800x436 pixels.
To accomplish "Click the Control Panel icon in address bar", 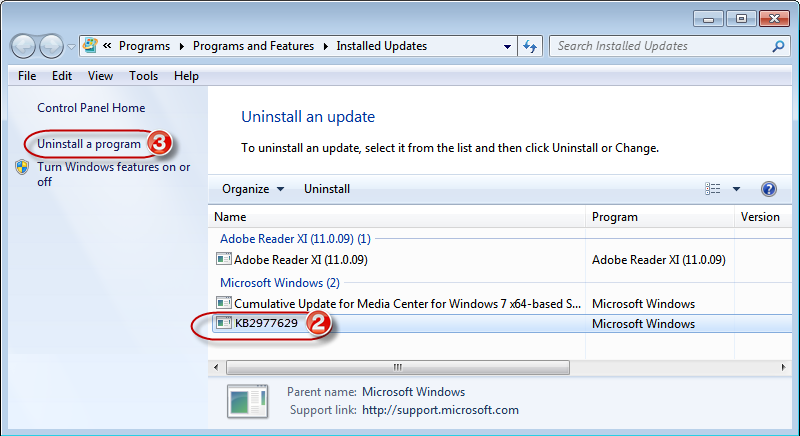I will point(90,45).
